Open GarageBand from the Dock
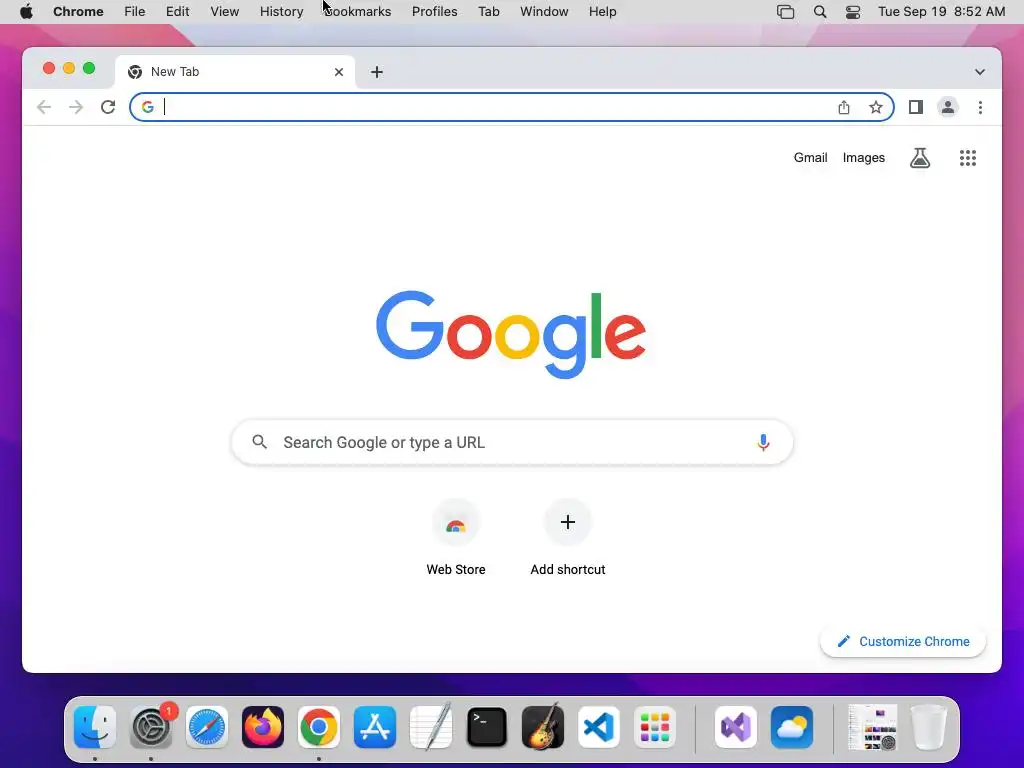The height and width of the screenshot is (768, 1024). coord(543,727)
